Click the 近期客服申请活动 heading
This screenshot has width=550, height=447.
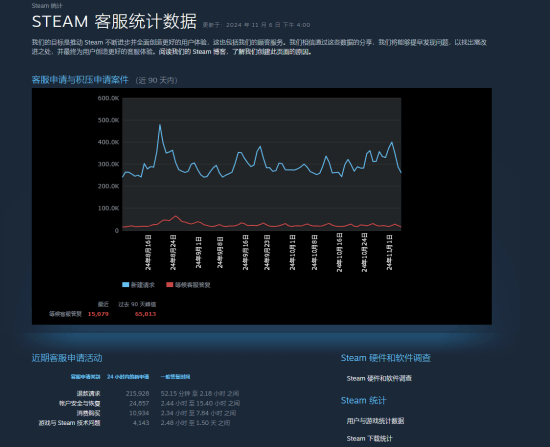click(x=67, y=358)
